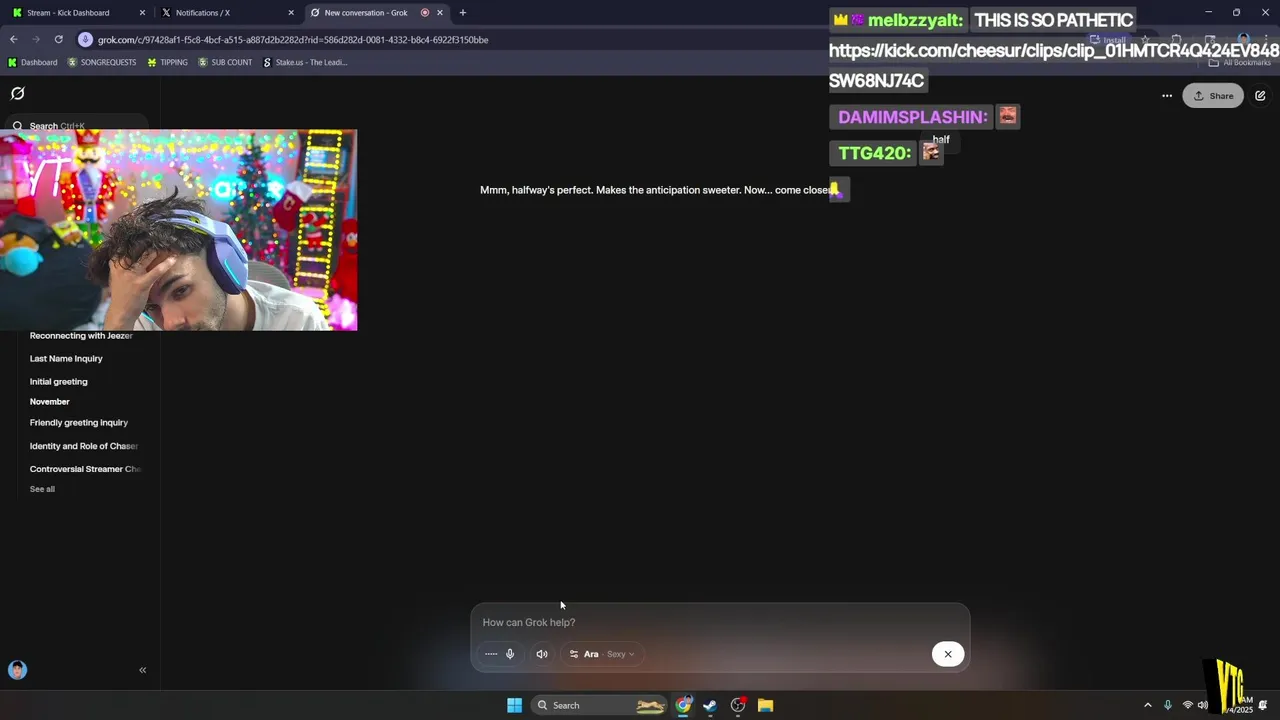This screenshot has width=1280, height=720.
Task: Click the 'See all' link
Action: coord(42,489)
